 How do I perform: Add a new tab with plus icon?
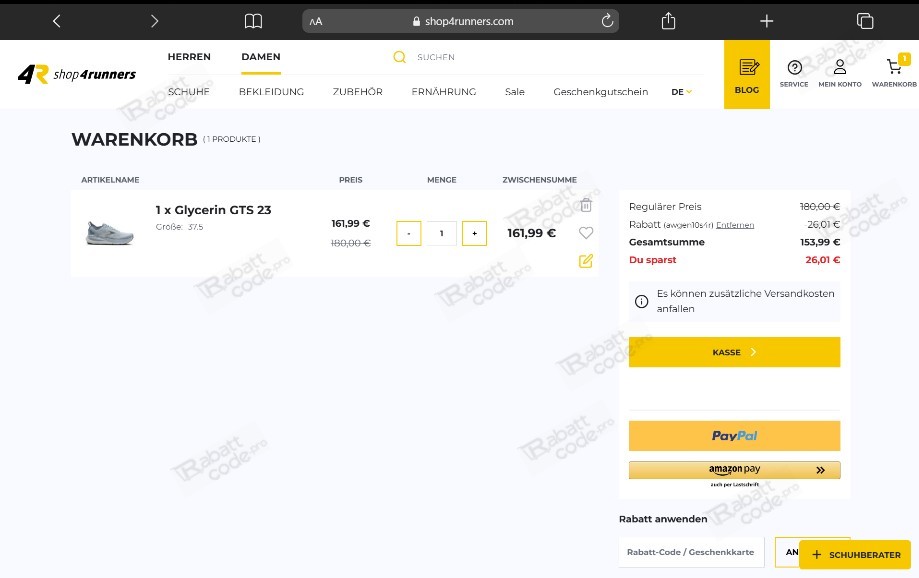point(767,21)
